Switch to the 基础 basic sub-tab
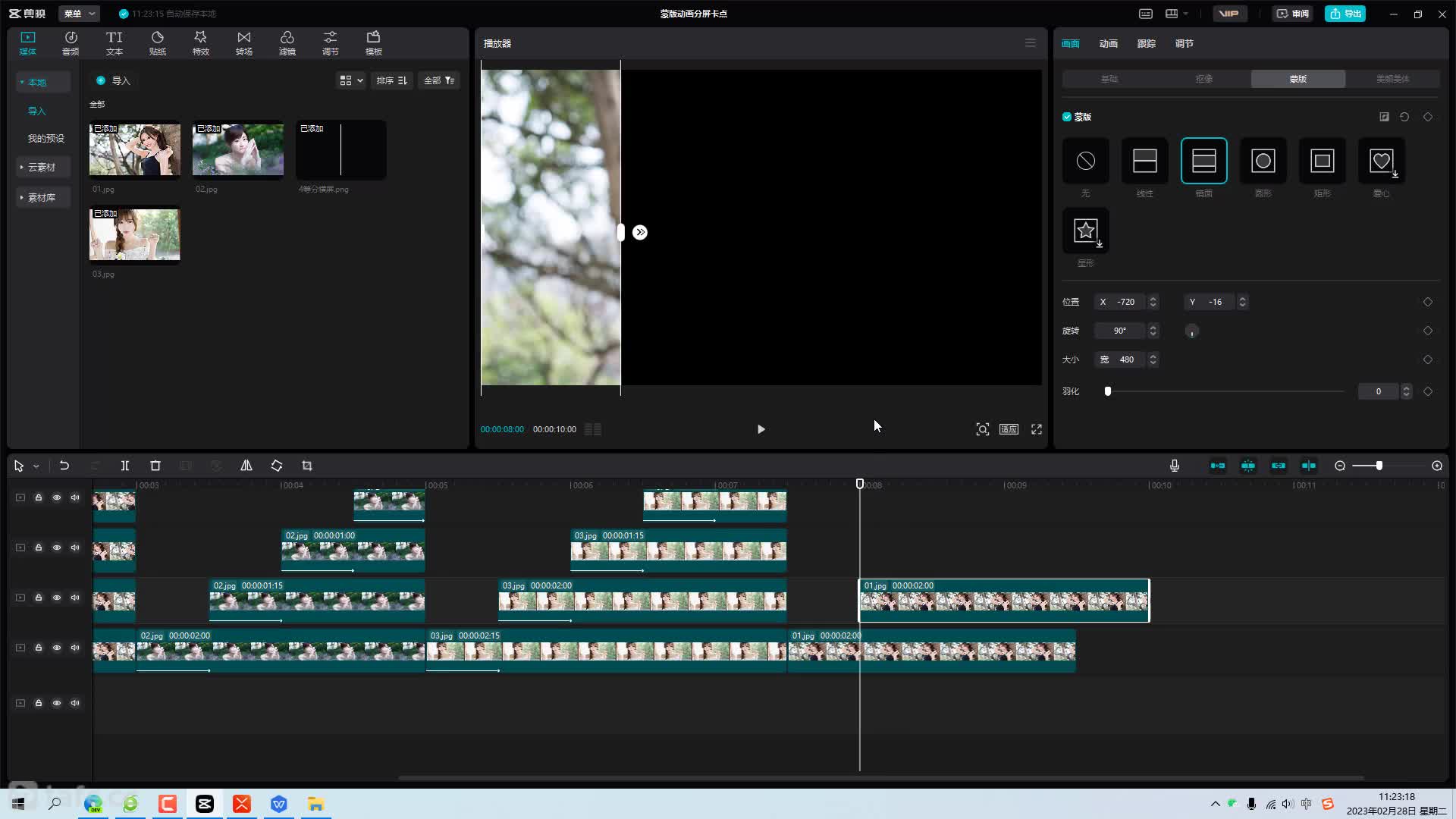The width and height of the screenshot is (1456, 819). [1109, 79]
